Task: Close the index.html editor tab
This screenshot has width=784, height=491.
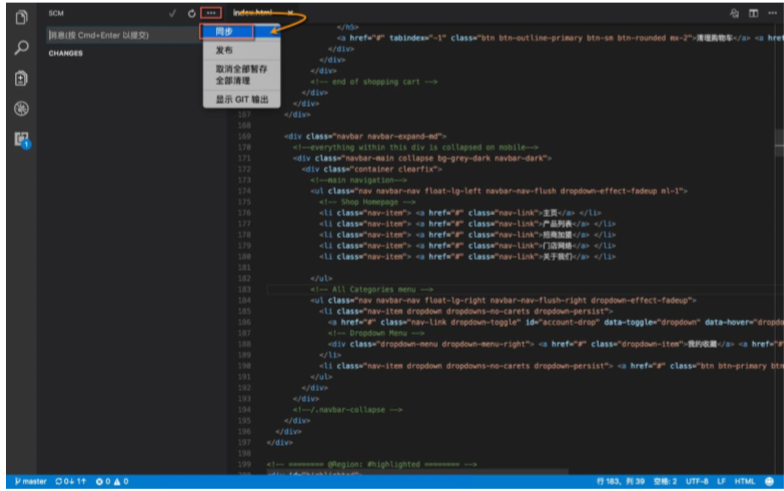Action: [290, 13]
